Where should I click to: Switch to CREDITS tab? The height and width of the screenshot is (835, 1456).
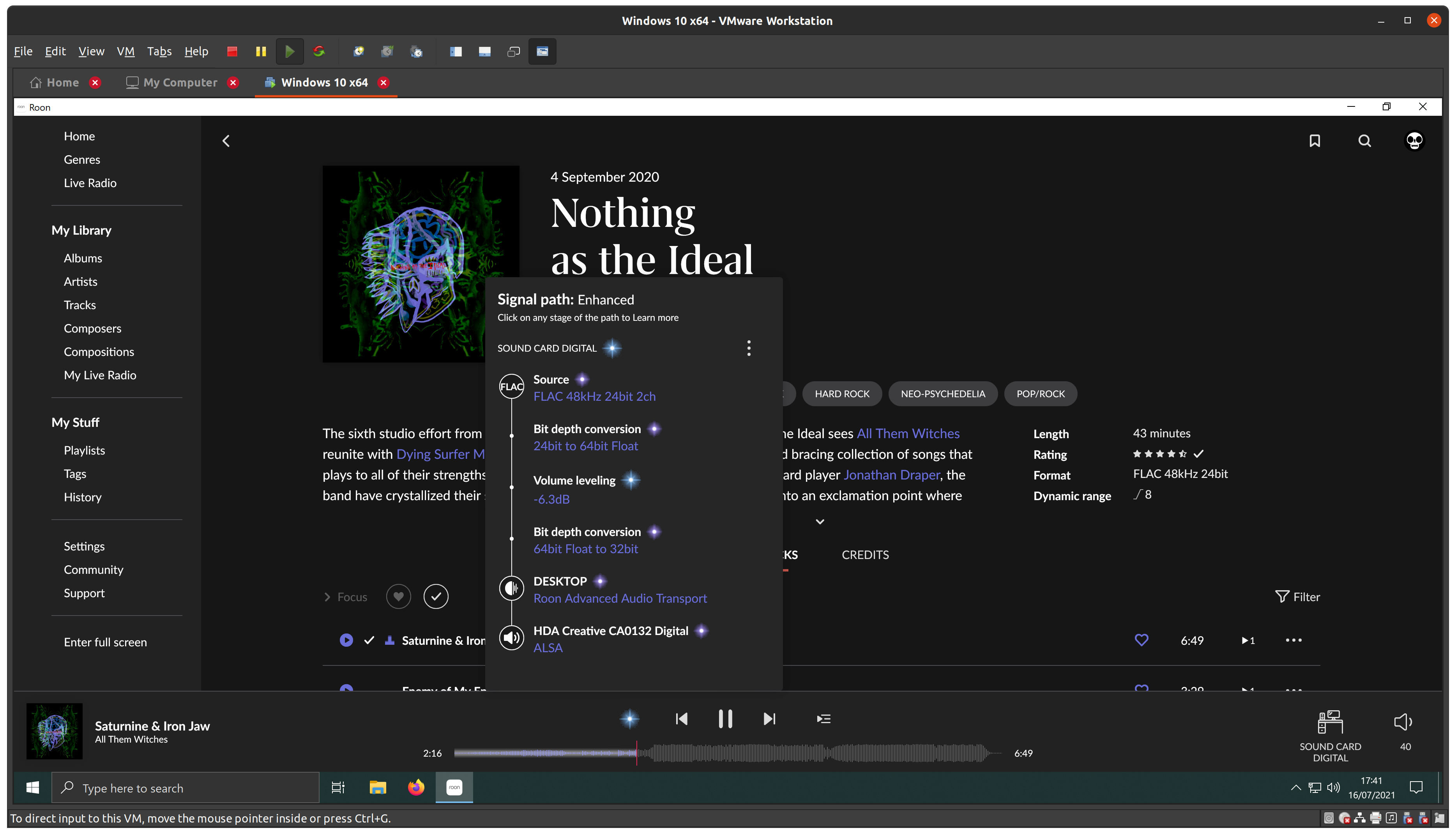point(865,555)
